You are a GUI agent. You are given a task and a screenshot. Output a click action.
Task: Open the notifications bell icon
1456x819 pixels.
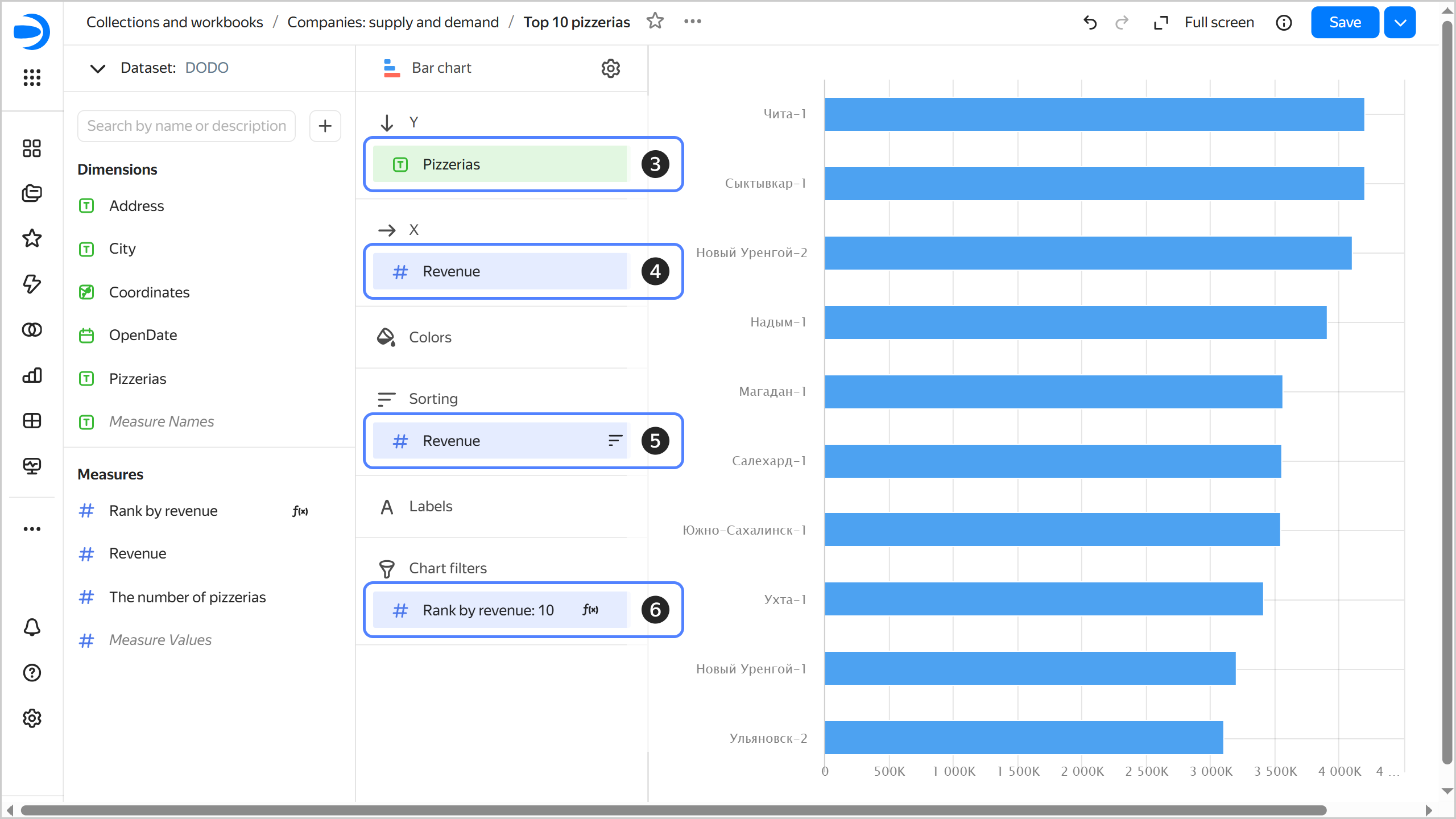point(32,627)
